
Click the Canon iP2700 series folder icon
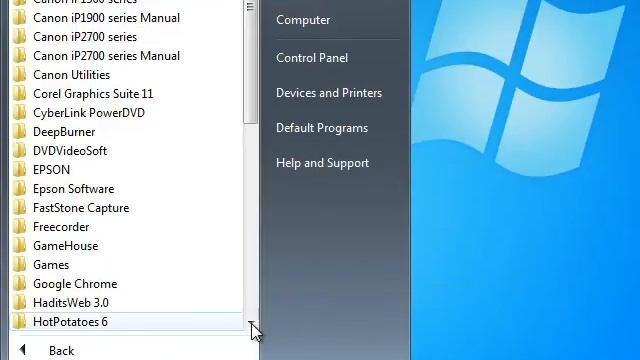coord(19,37)
